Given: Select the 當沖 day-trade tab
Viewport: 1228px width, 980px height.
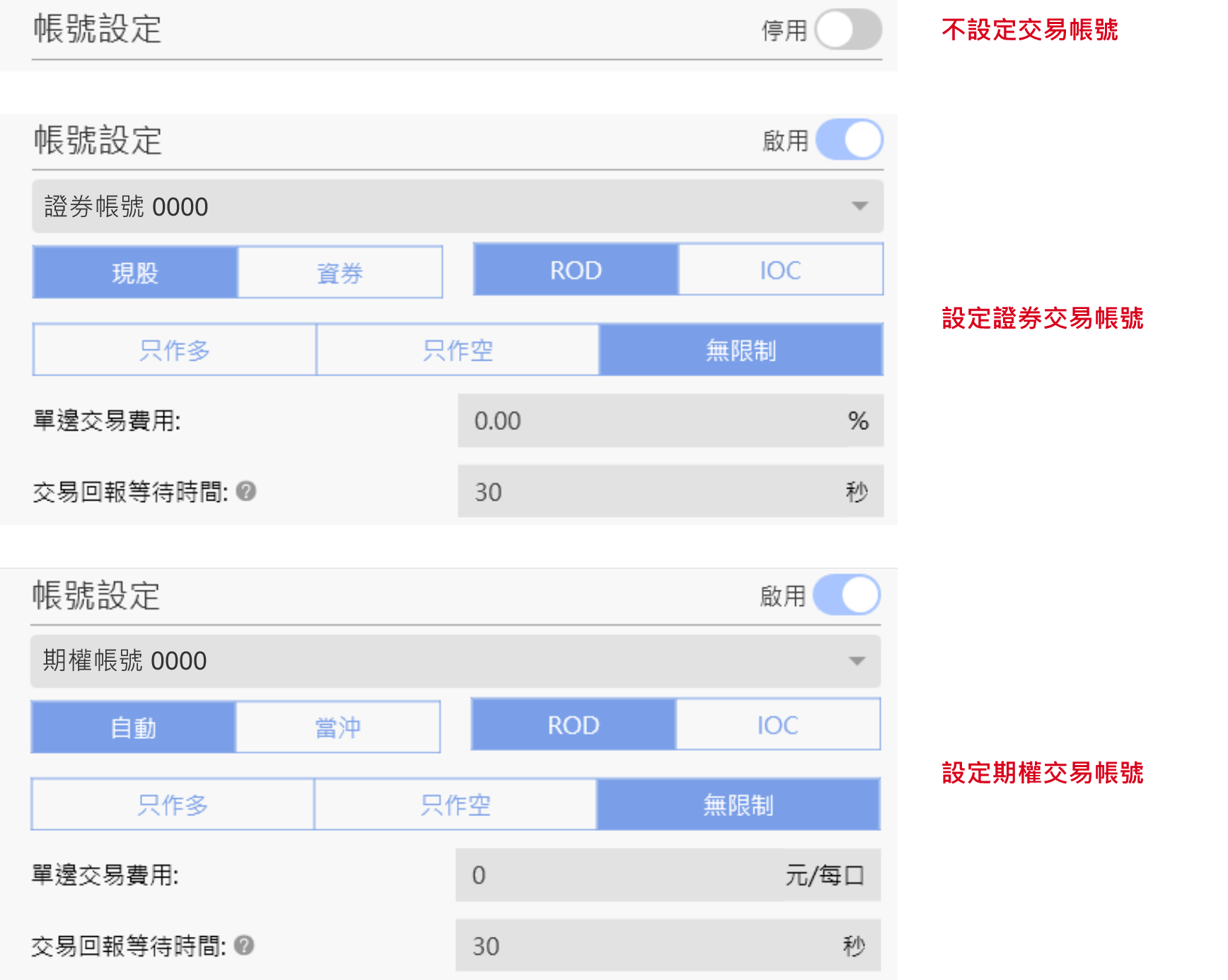Looking at the screenshot, I should (x=338, y=727).
